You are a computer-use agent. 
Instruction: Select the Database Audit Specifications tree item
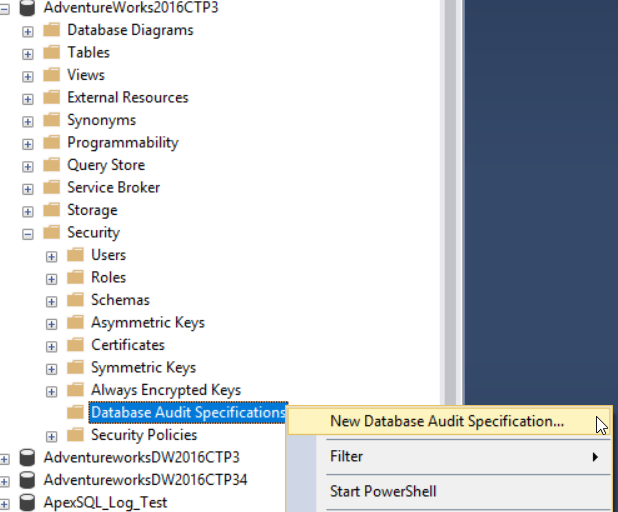pyautogui.click(x=187, y=413)
